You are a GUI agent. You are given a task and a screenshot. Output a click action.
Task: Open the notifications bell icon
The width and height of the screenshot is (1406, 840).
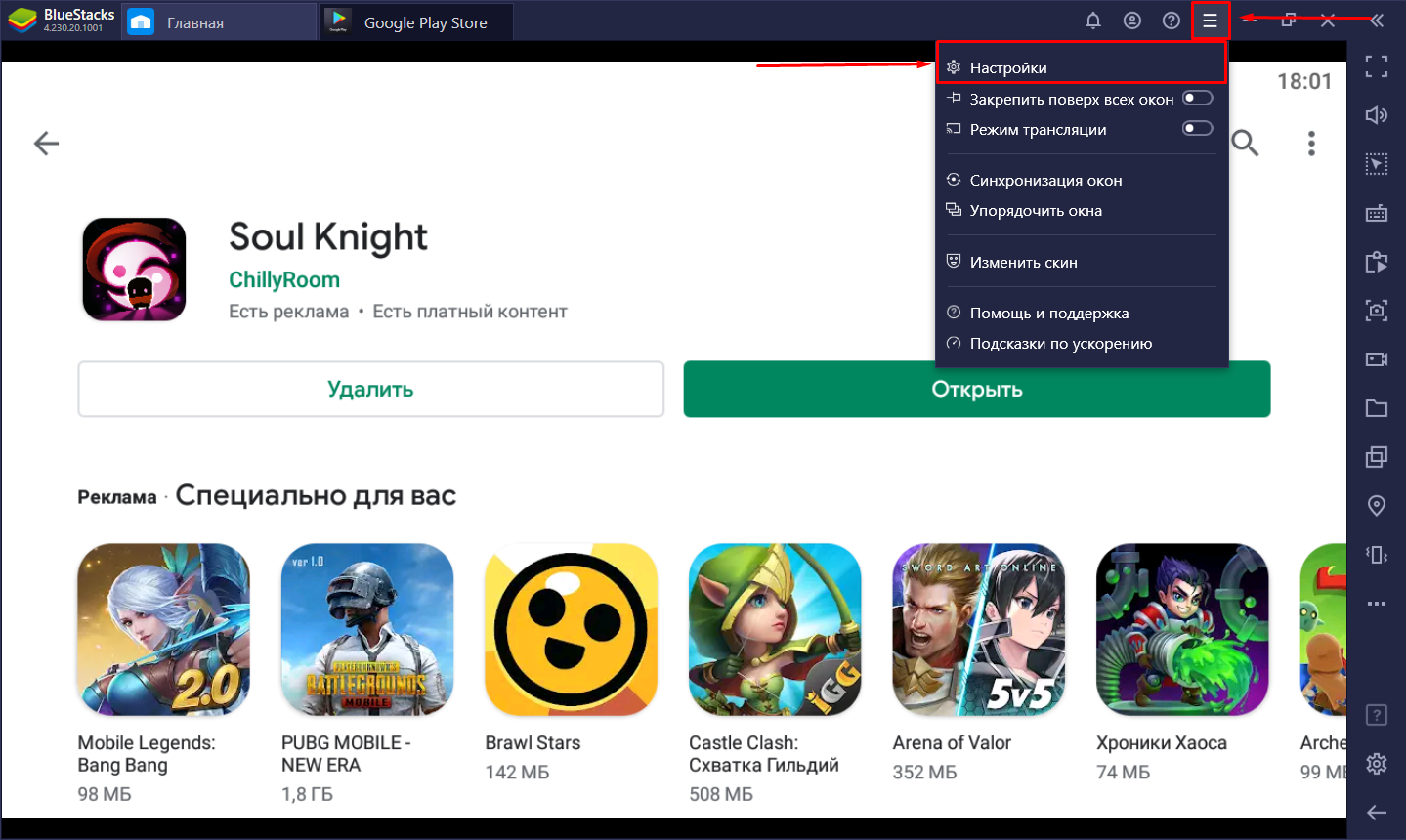click(x=1093, y=21)
